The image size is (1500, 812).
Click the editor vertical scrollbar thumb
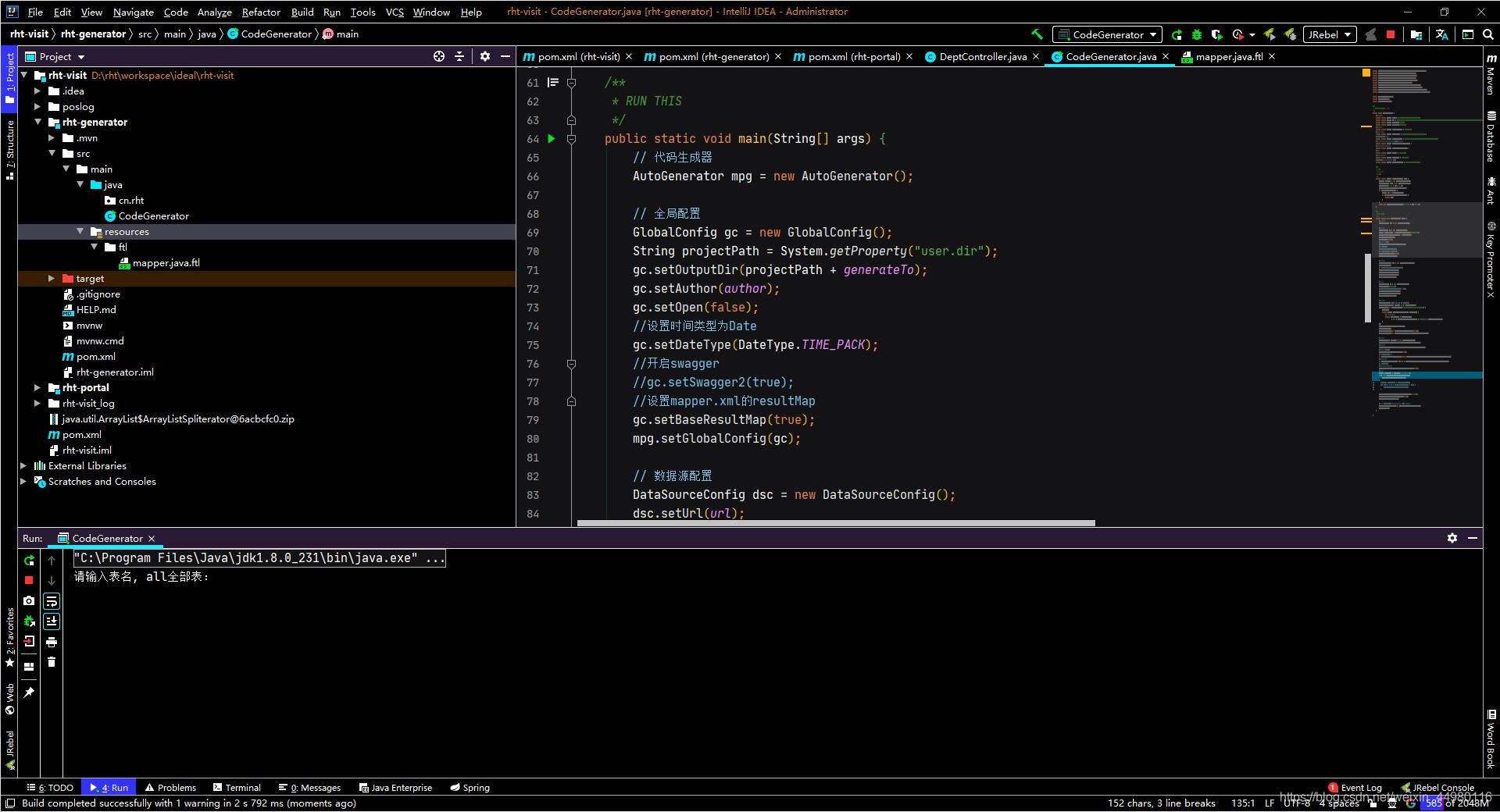tap(1368, 287)
